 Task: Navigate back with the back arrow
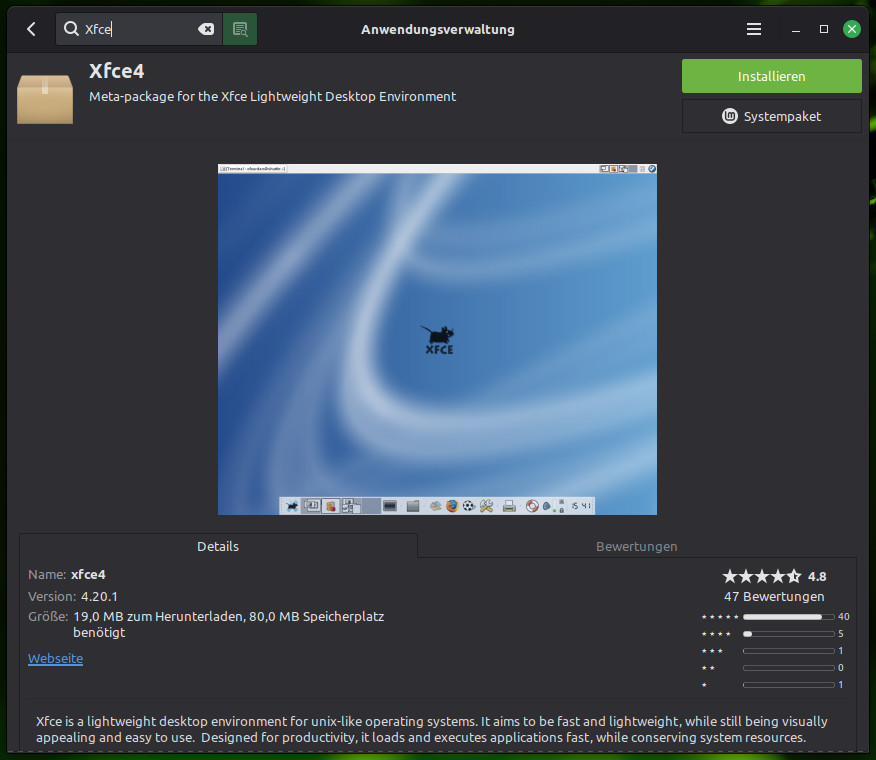[x=30, y=29]
